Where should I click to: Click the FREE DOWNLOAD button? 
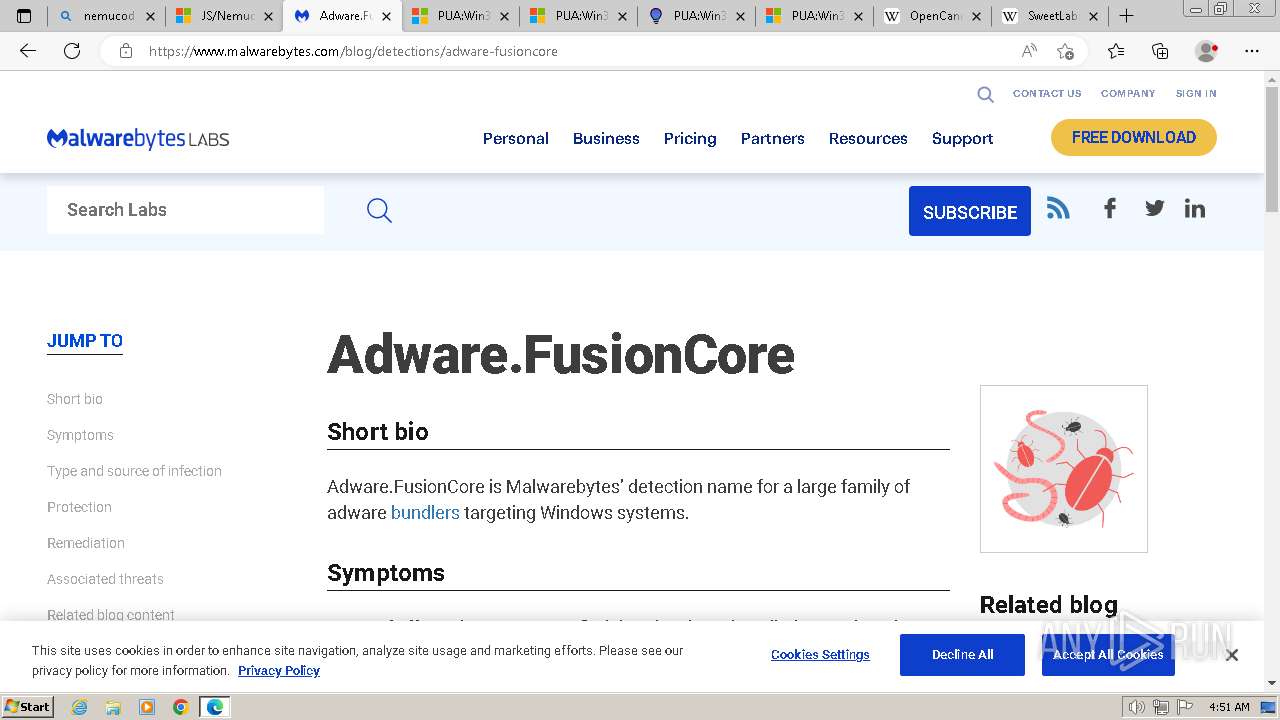click(1134, 138)
